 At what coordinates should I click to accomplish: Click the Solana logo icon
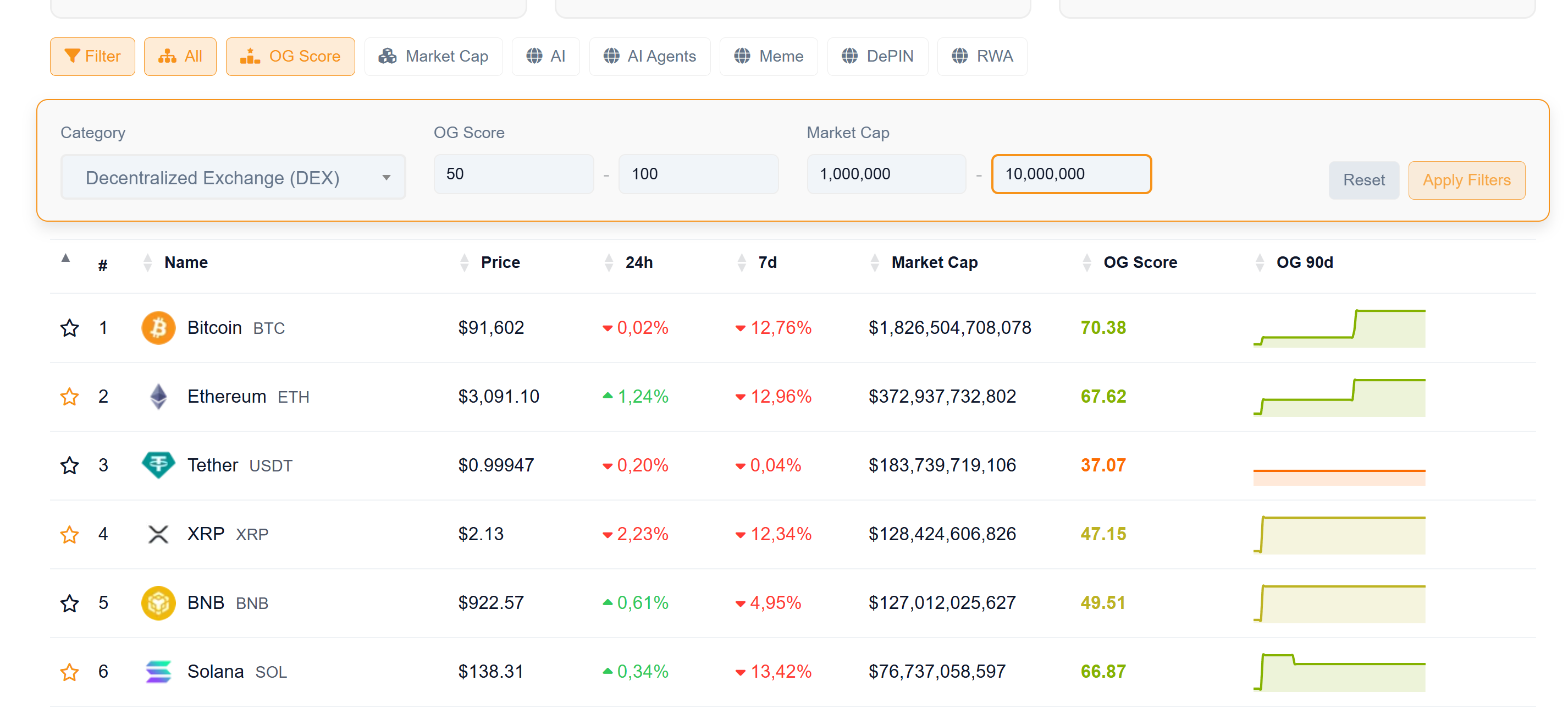pyautogui.click(x=158, y=671)
